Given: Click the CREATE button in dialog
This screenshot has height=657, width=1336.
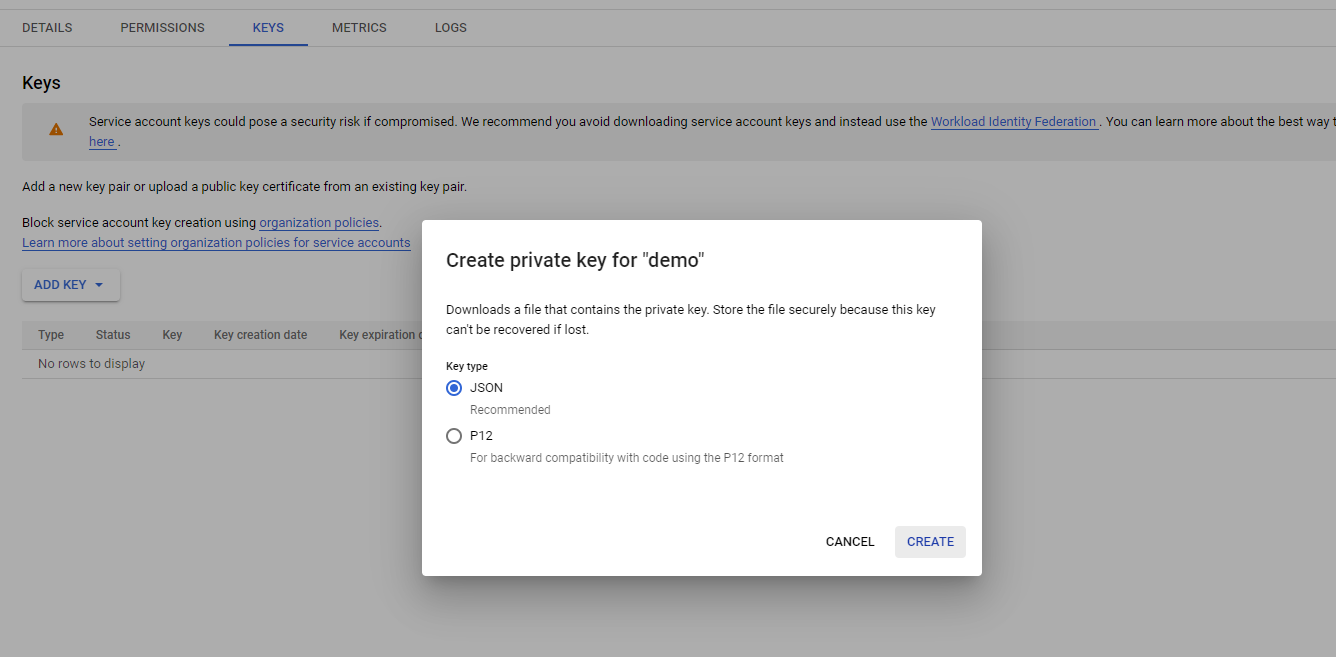Looking at the screenshot, I should click(x=930, y=542).
